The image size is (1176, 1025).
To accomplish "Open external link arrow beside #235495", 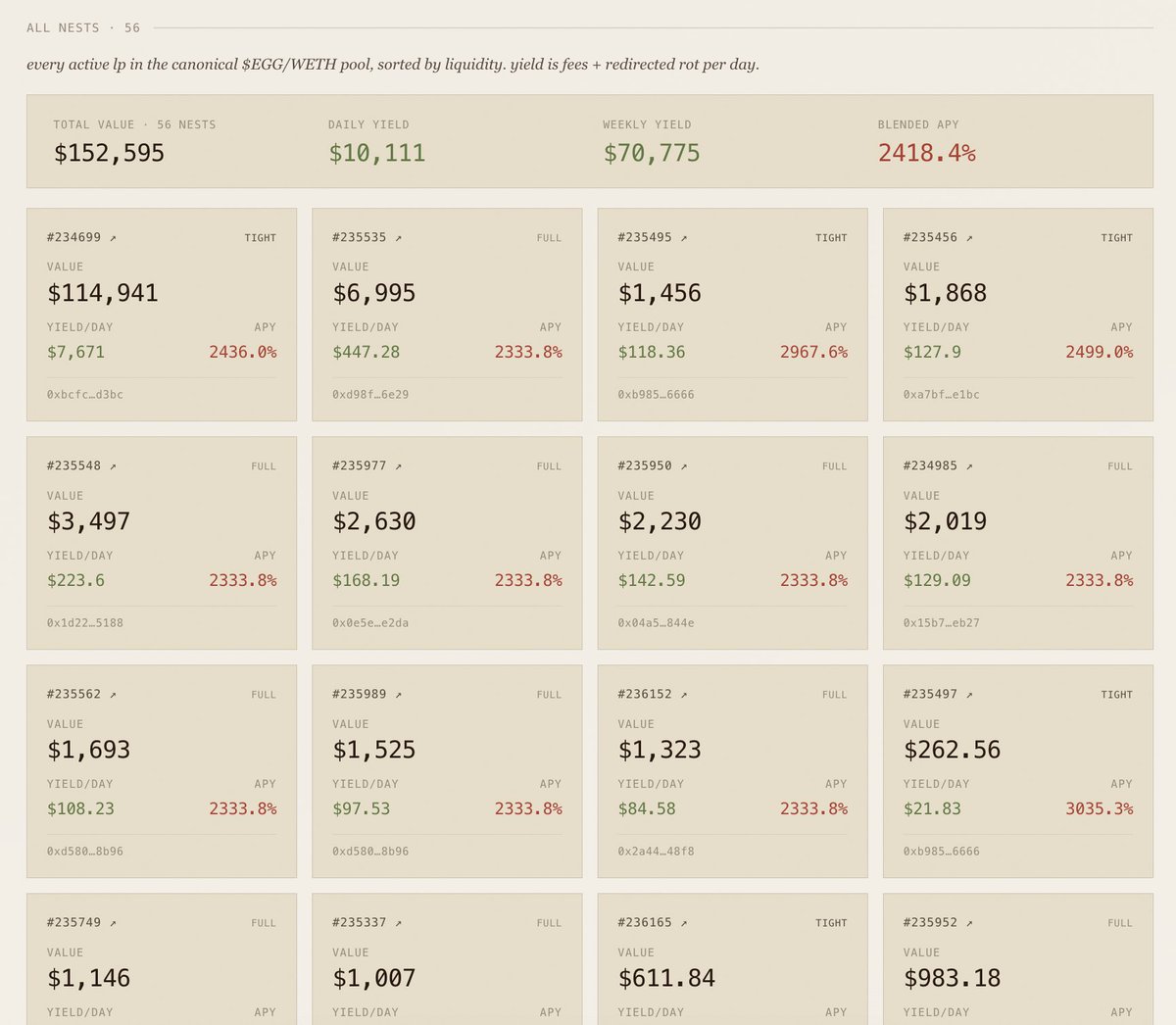I will coord(684,238).
